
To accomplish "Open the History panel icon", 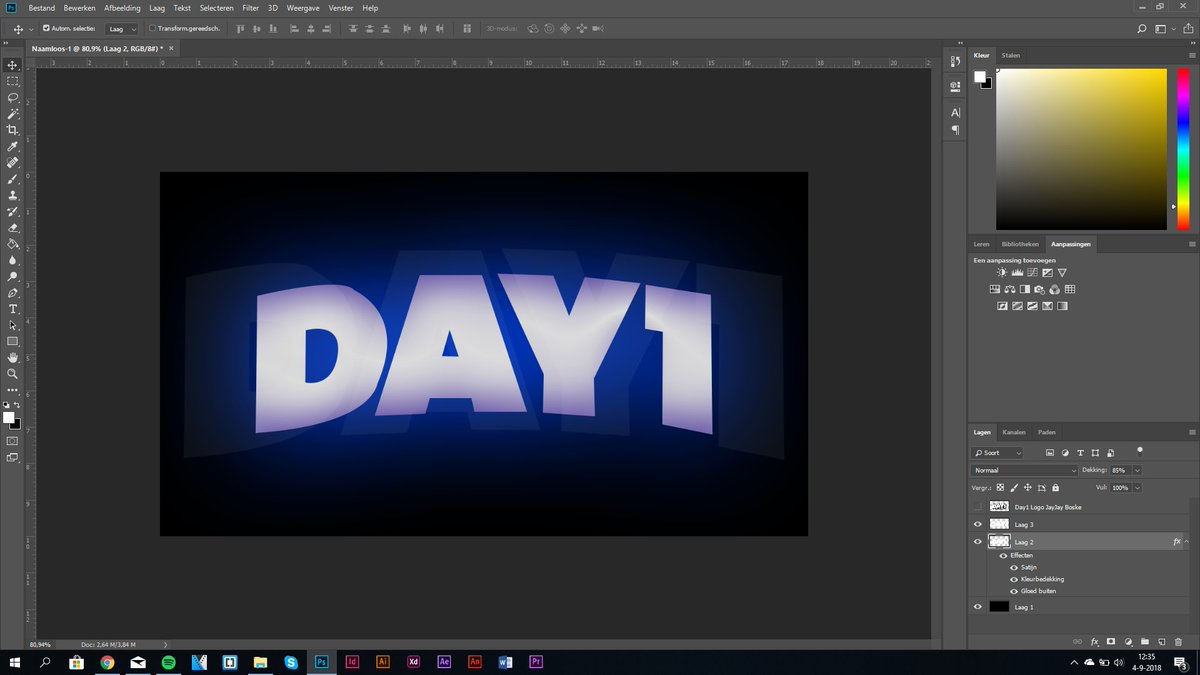I will [x=955, y=62].
